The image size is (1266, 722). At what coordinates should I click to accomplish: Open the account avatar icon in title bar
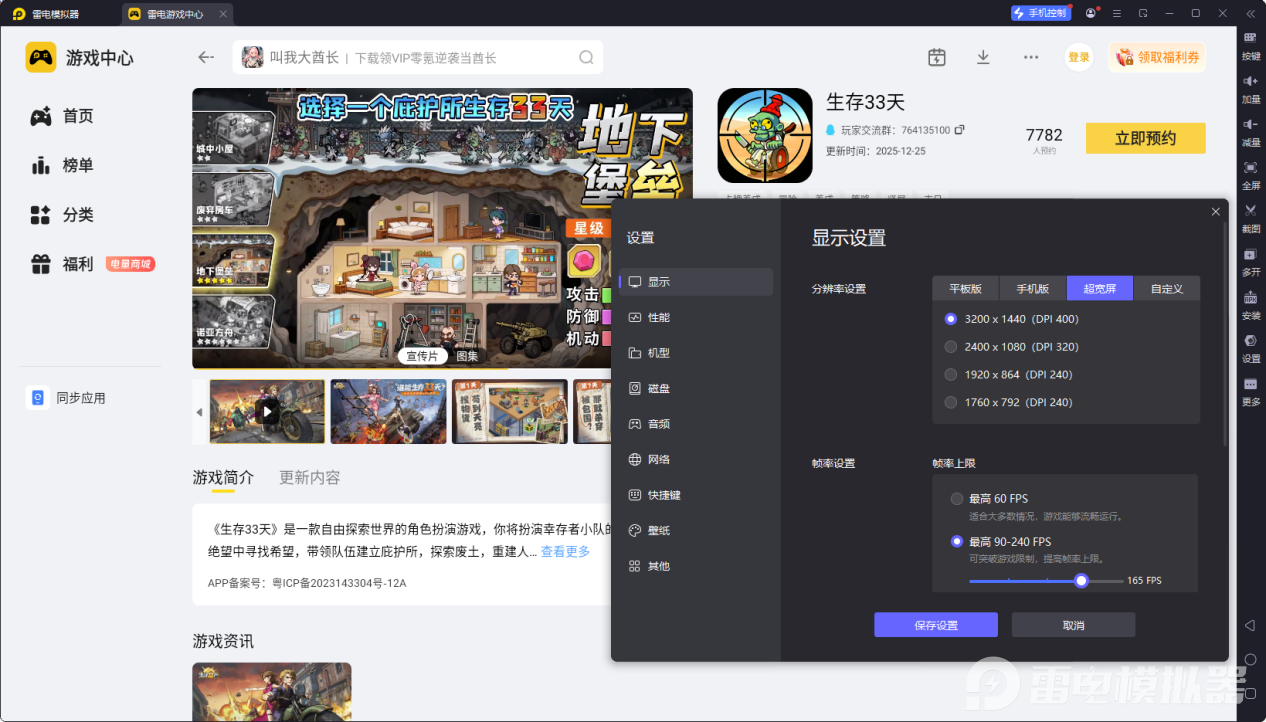coord(1090,13)
